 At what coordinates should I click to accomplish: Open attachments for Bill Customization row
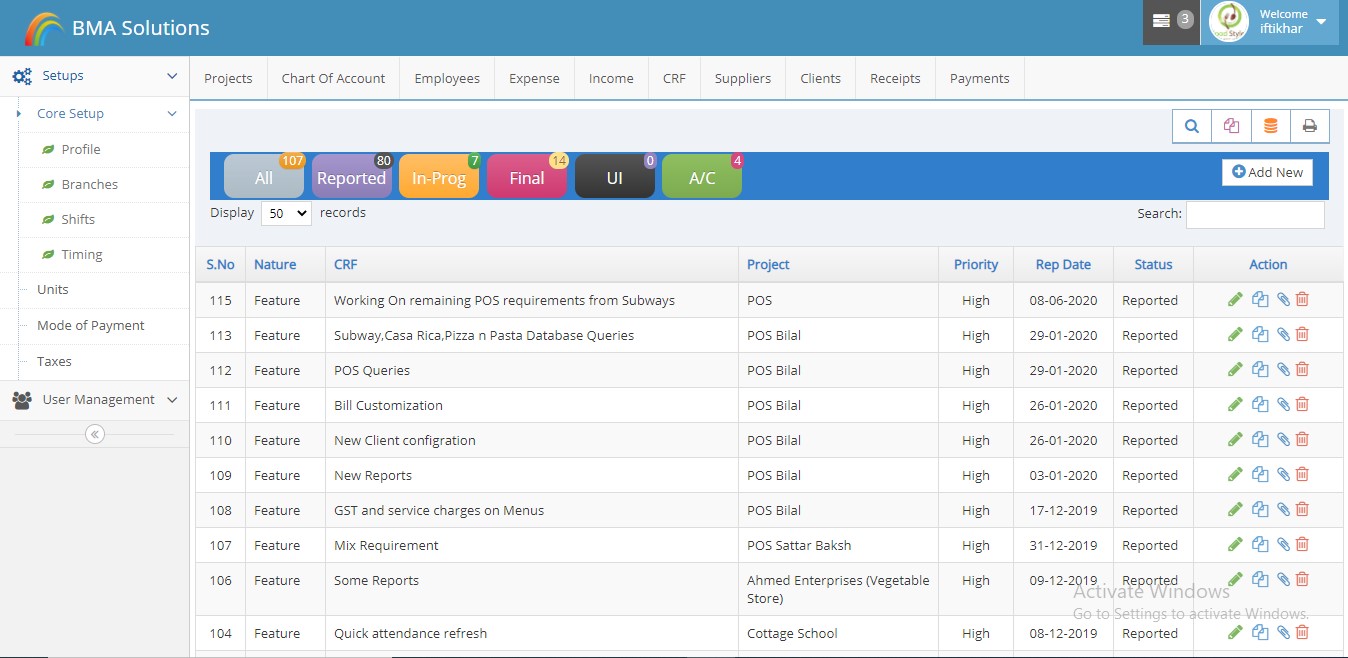click(1283, 405)
